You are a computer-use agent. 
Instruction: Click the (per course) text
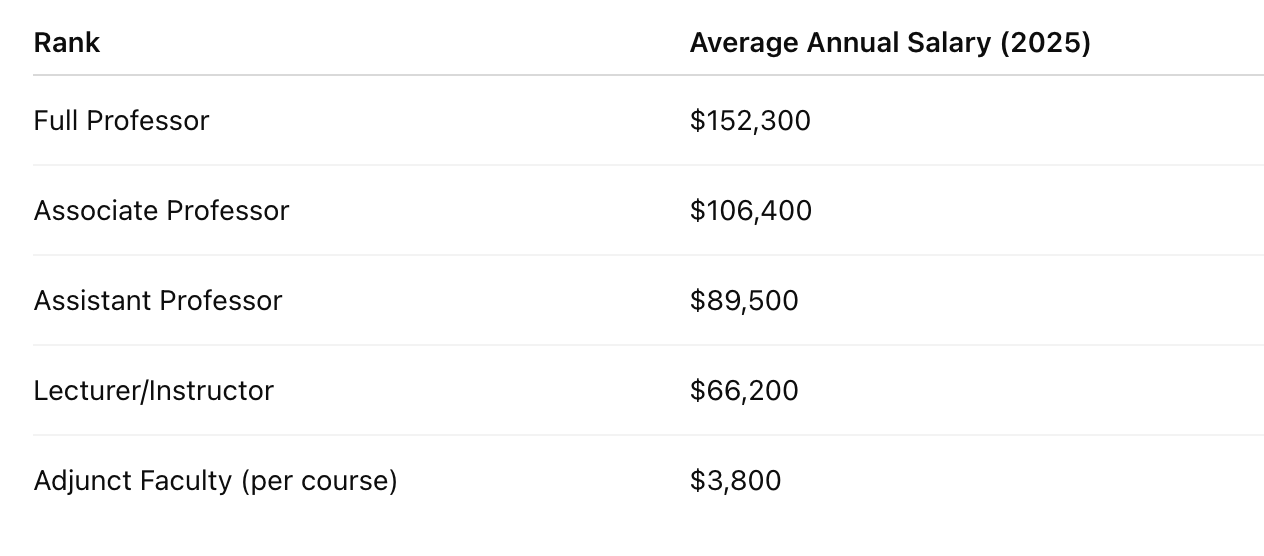pos(319,482)
